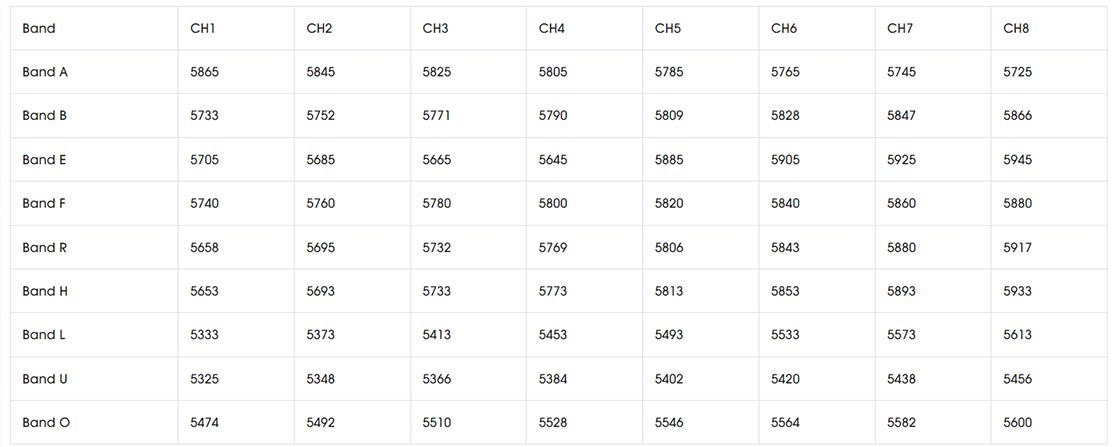Select the Band A row label
The width and height of the screenshot is (1112, 447).
(45, 72)
